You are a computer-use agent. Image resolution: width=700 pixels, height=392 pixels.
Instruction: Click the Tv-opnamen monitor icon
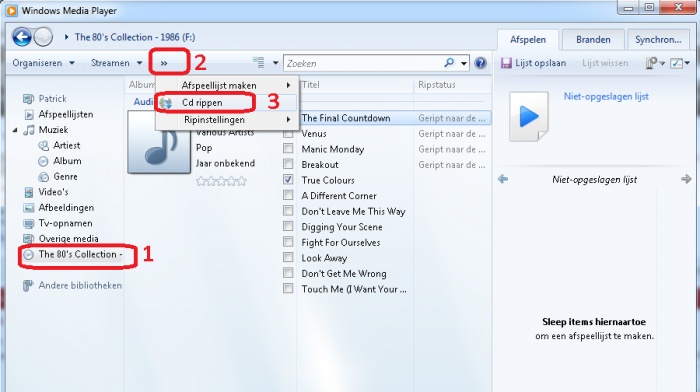point(29,223)
